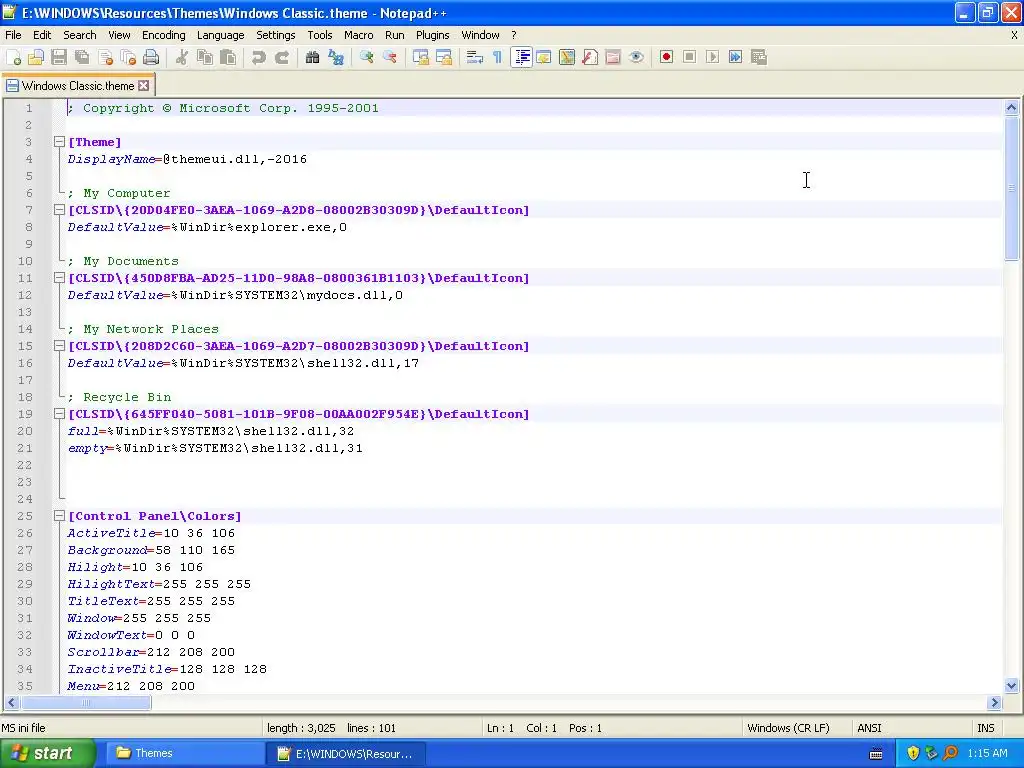Screen dimensions: 1024x768
Task: Click the Paste toolbar icon
Action: [228, 57]
